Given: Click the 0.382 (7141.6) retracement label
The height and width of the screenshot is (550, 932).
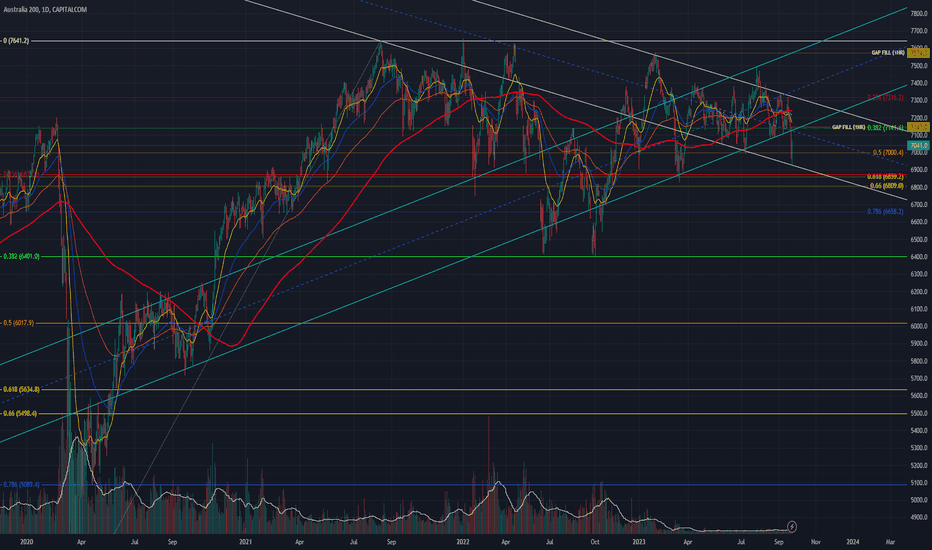Looking at the screenshot, I should point(886,128).
